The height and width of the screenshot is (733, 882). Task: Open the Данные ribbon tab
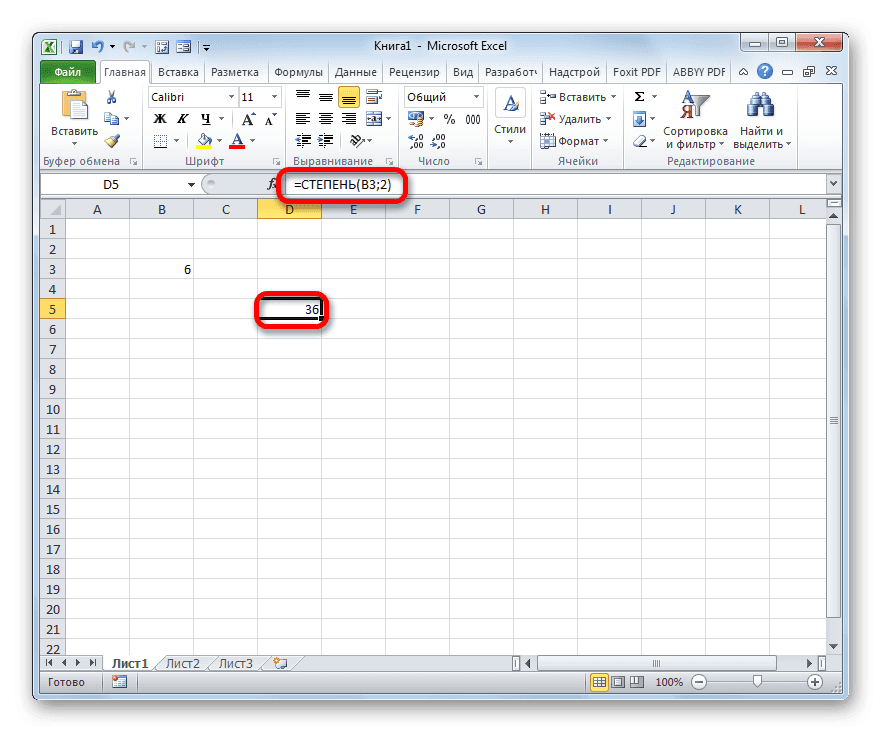coord(358,71)
